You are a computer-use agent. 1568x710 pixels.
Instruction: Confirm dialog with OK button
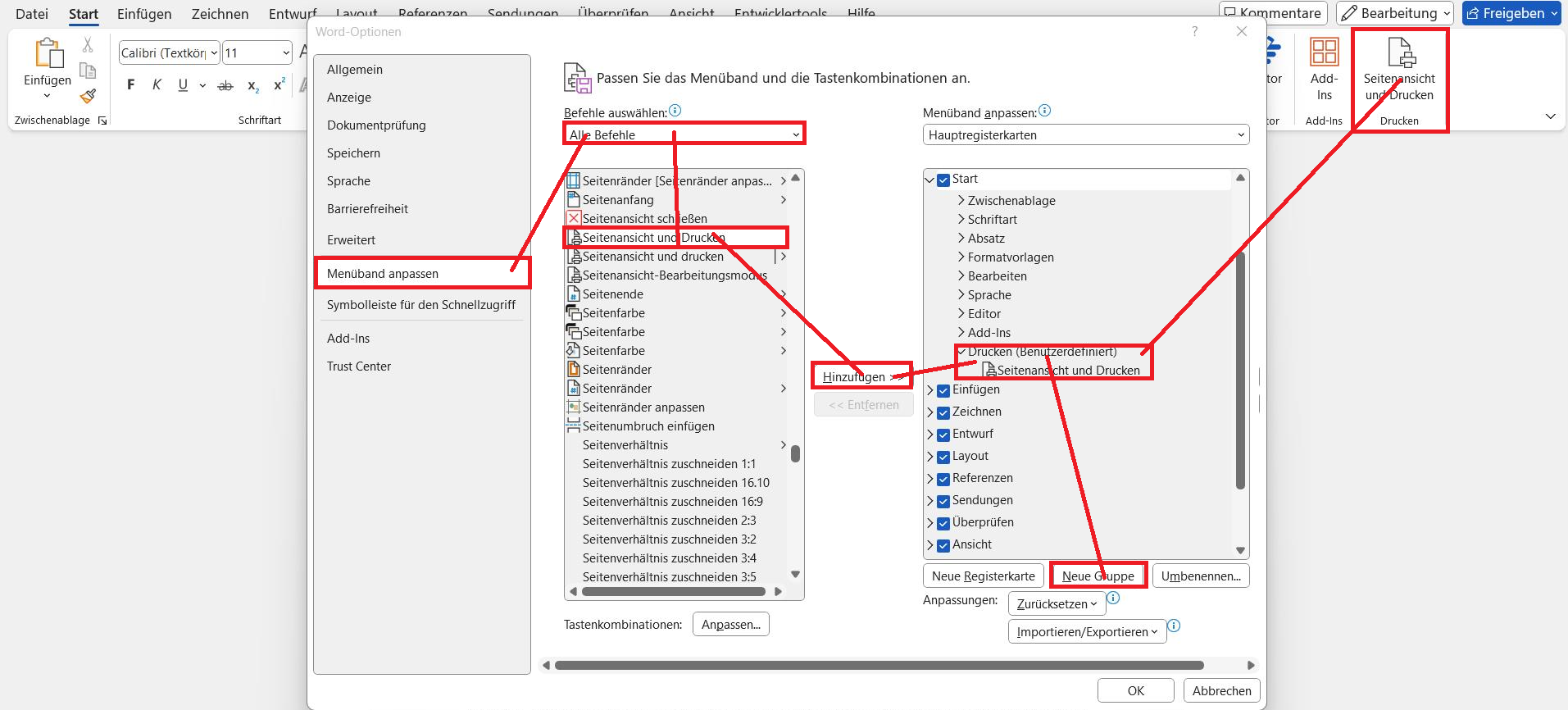click(x=1136, y=691)
